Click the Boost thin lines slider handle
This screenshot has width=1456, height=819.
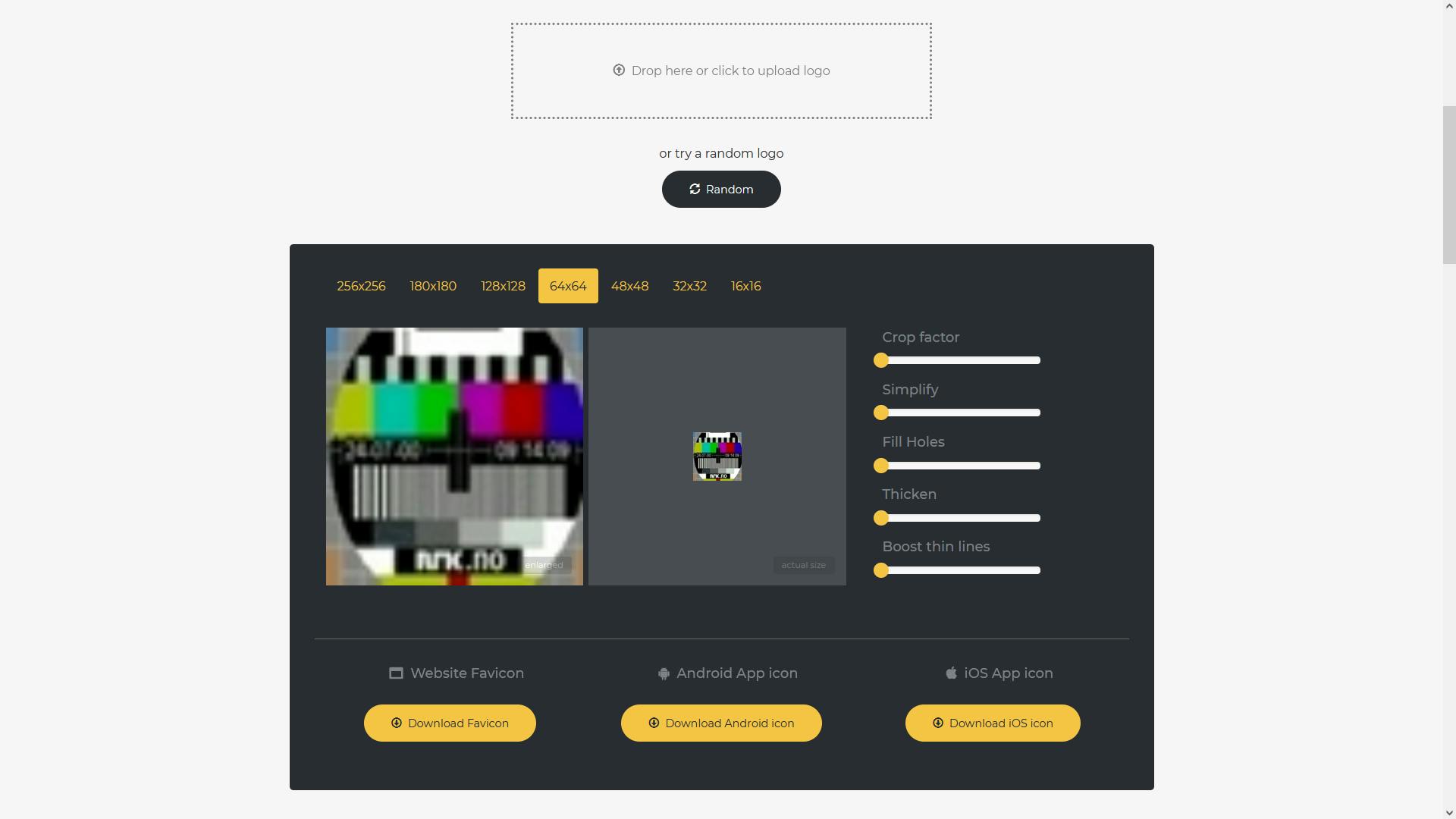[880, 570]
